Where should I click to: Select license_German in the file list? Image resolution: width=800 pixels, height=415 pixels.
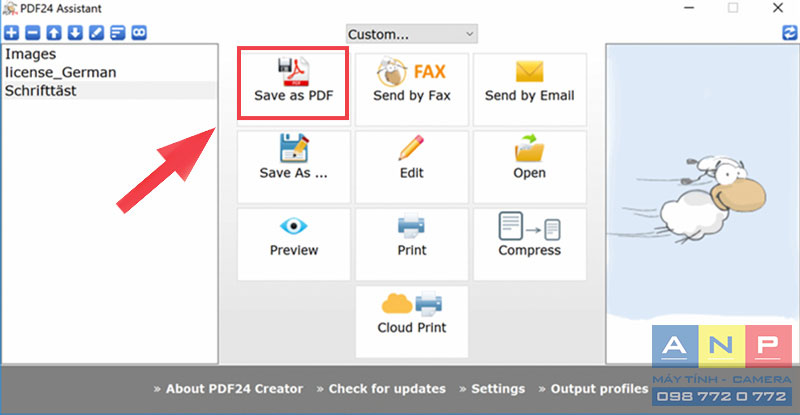[110, 72]
